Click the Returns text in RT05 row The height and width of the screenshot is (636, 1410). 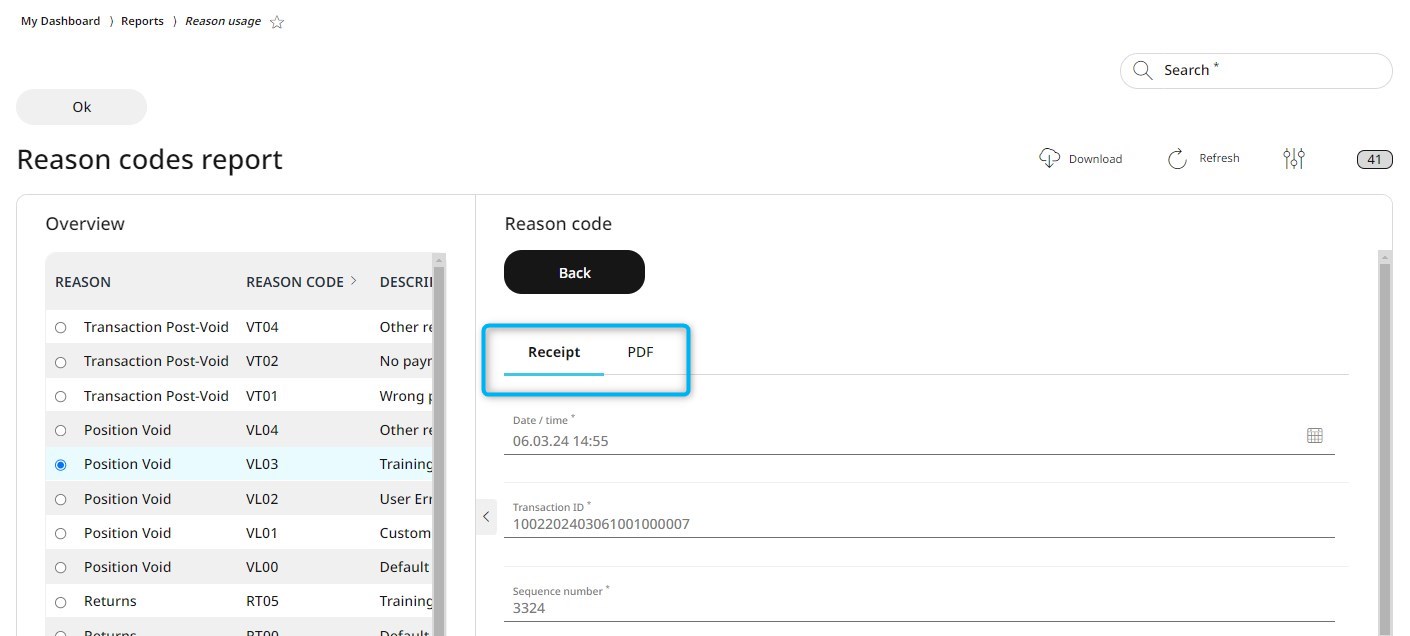[110, 601]
